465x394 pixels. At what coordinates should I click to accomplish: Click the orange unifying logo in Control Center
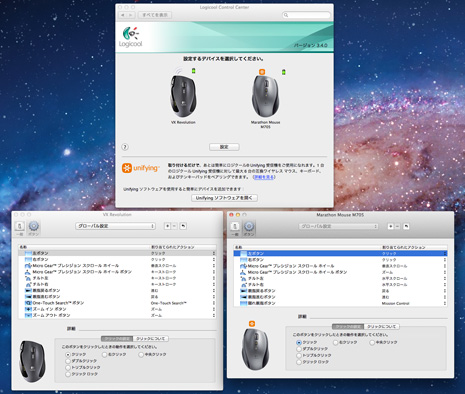[141, 168]
